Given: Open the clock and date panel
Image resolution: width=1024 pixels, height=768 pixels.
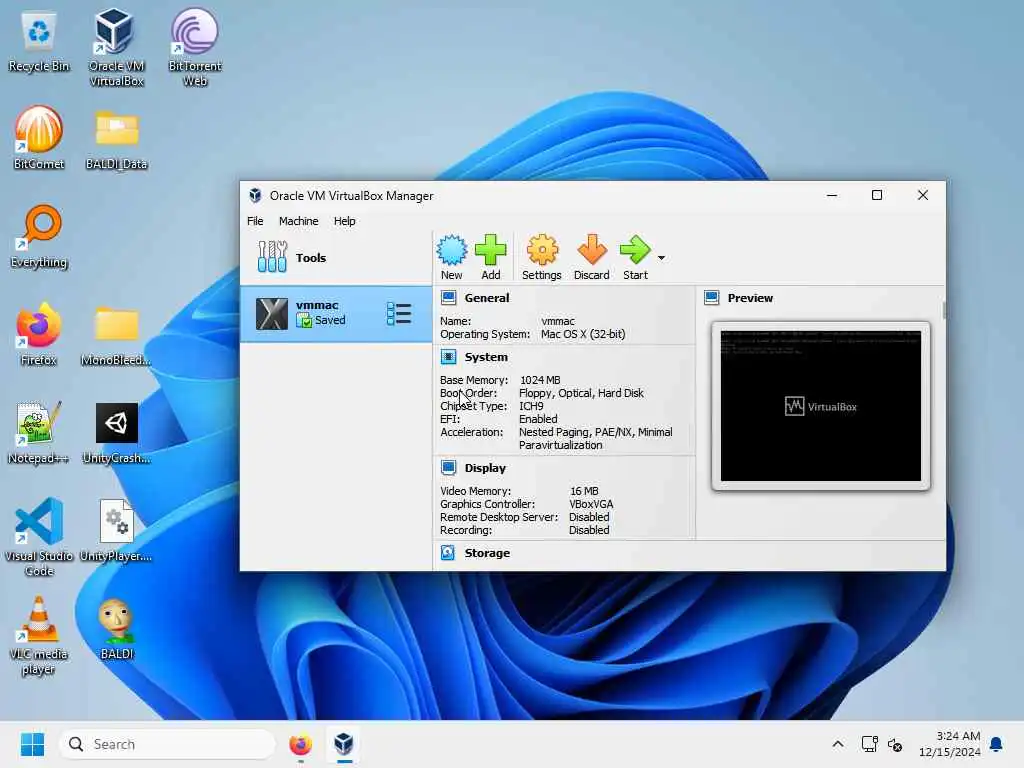Looking at the screenshot, I should (x=950, y=744).
